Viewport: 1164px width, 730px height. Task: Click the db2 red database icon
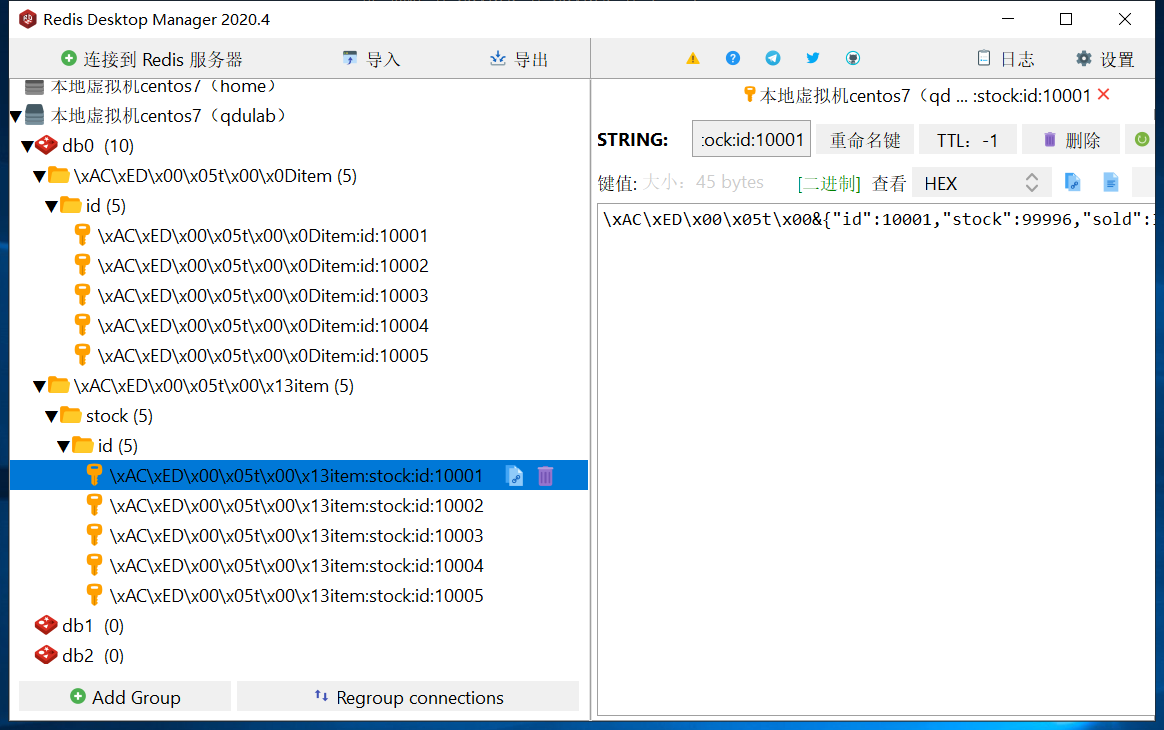pyautogui.click(x=46, y=655)
